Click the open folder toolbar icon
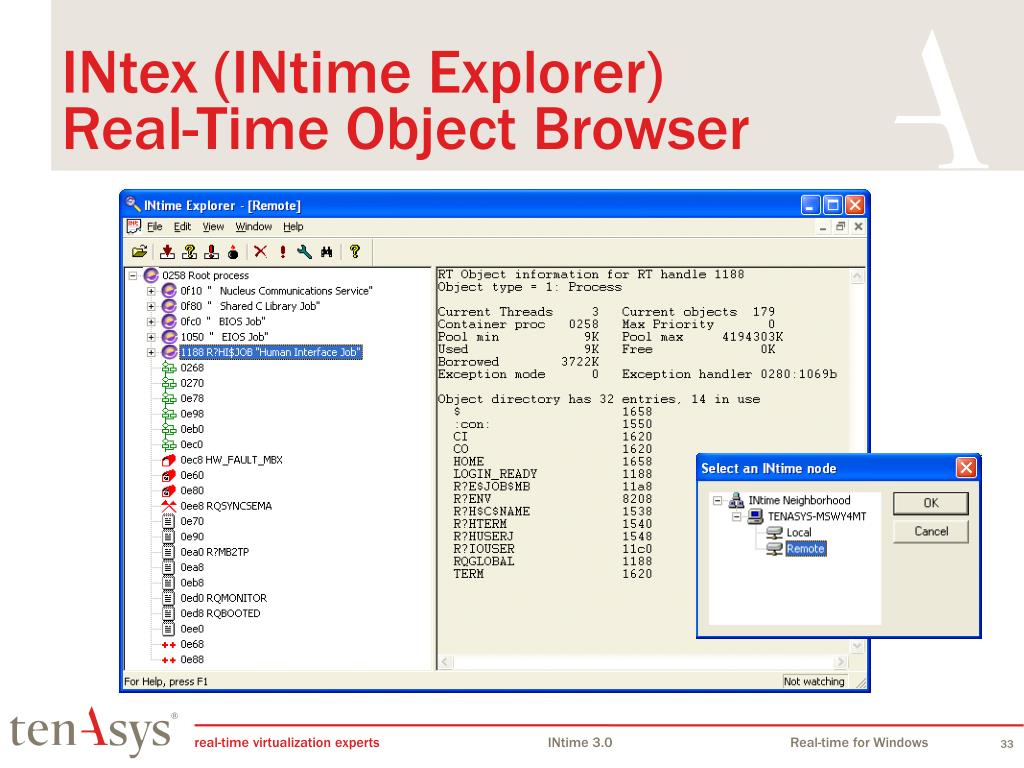This screenshot has height=768, width=1024. coord(139,252)
